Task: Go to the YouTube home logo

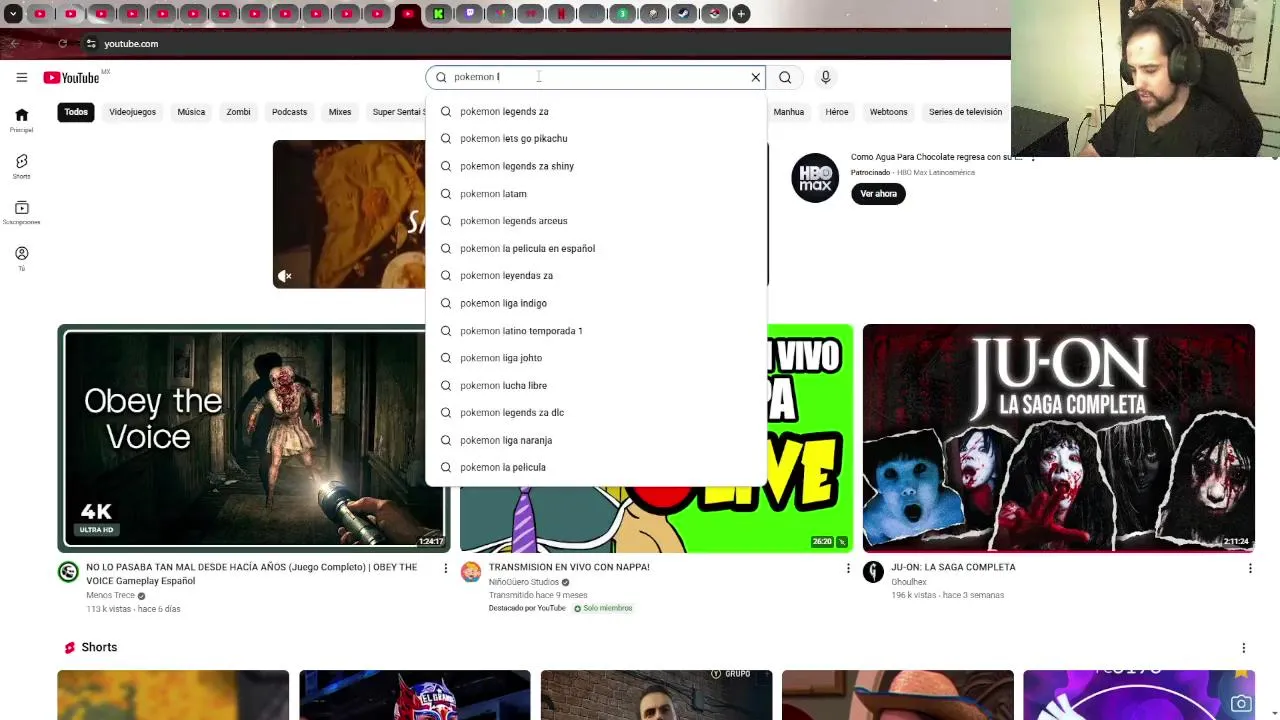Action: point(71,77)
